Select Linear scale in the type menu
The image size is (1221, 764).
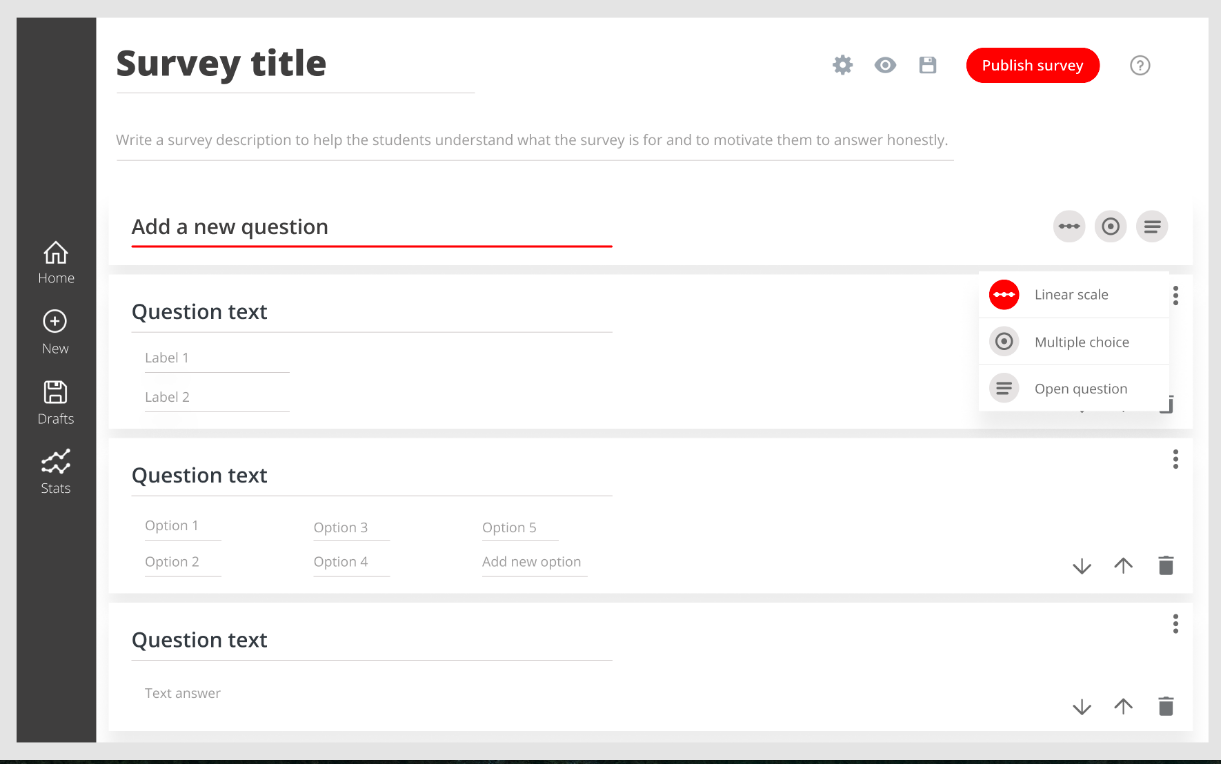click(x=1074, y=295)
